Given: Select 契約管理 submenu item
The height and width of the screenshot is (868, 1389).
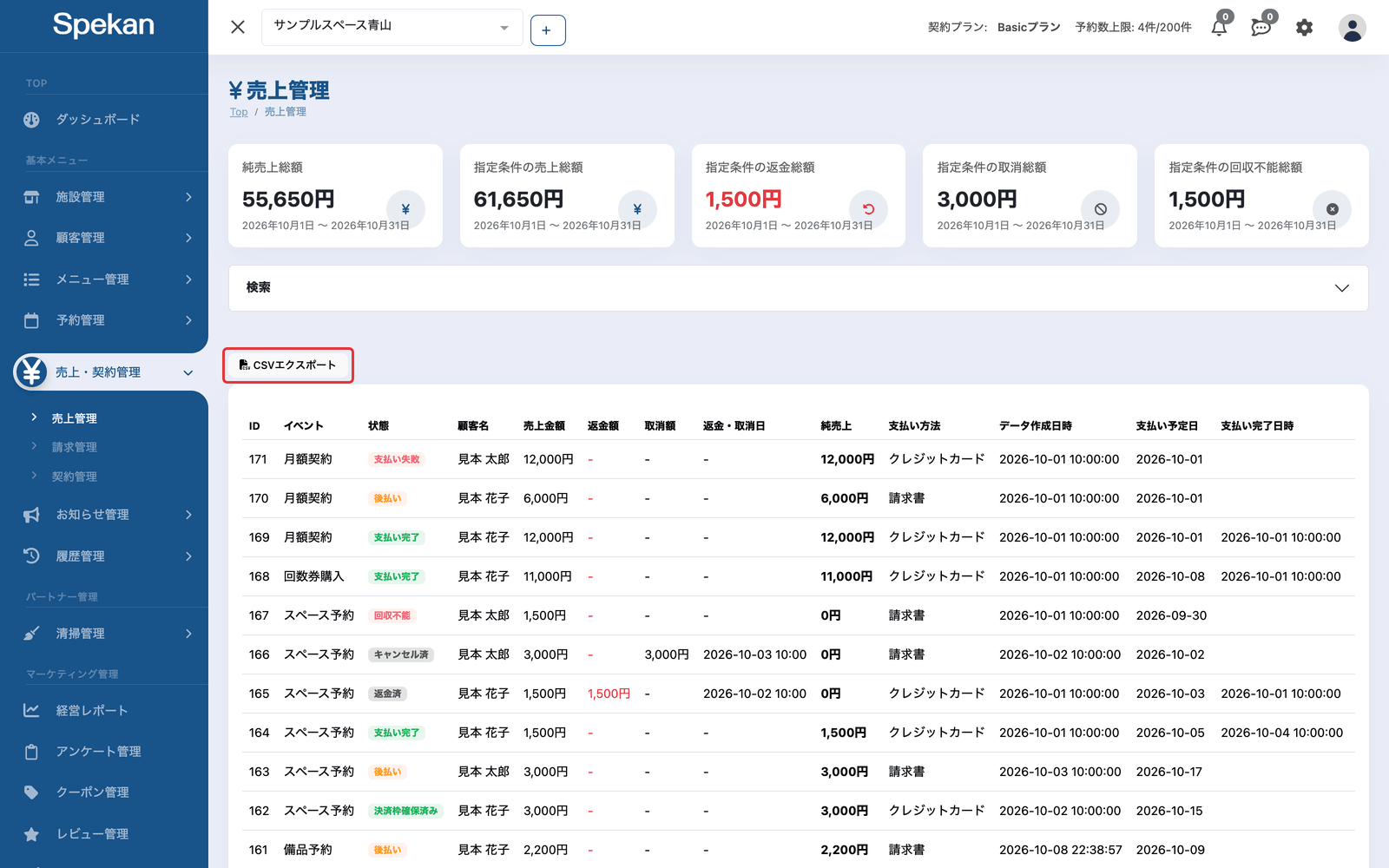Looking at the screenshot, I should click(x=74, y=477).
